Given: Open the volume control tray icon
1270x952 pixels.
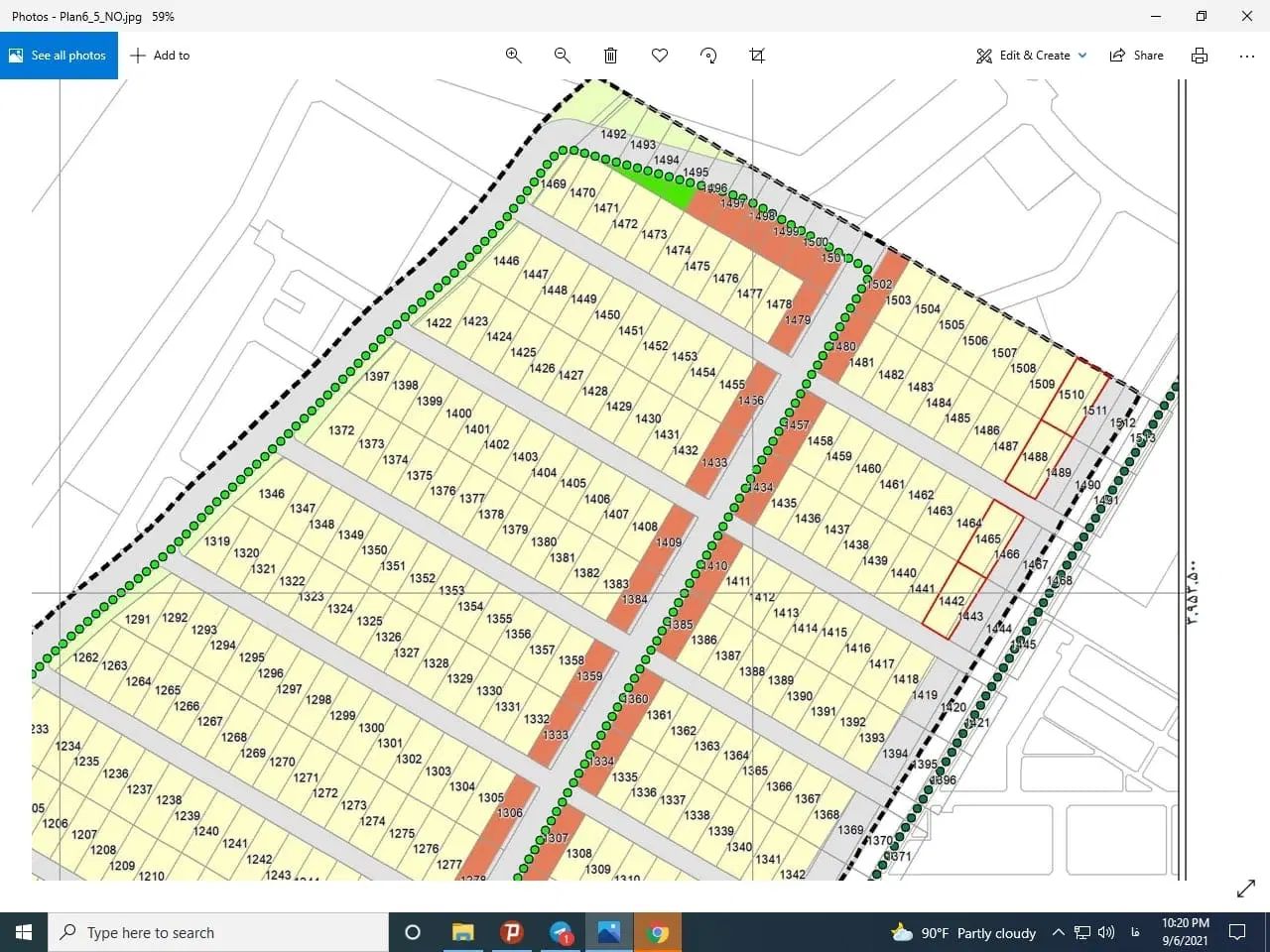Looking at the screenshot, I should pos(1106,932).
